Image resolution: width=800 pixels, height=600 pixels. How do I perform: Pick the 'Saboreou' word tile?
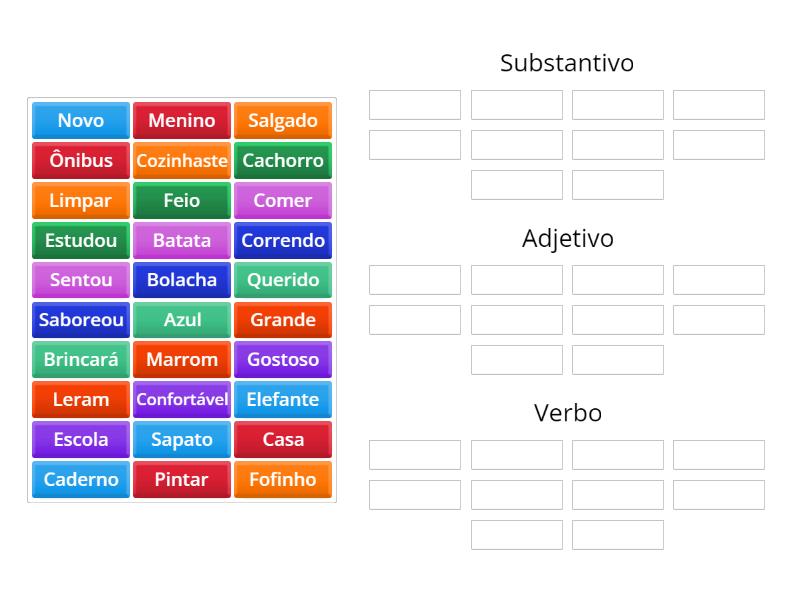point(81,320)
